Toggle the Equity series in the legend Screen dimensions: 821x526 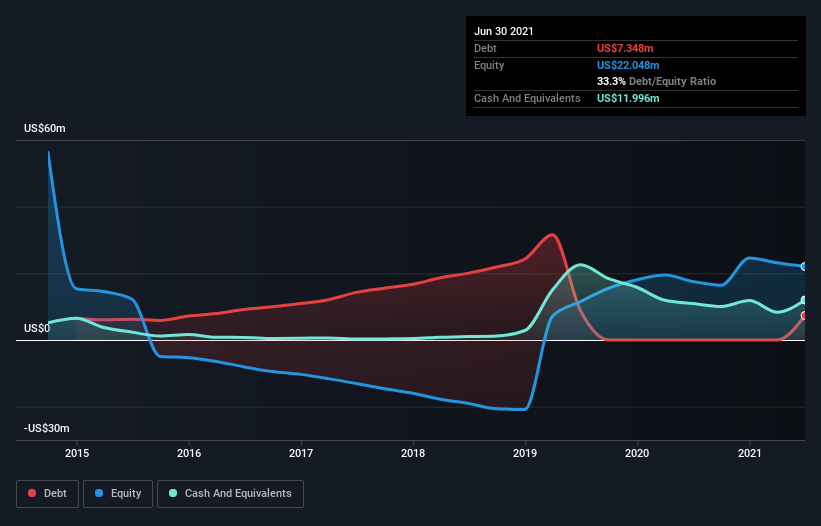[118, 494]
